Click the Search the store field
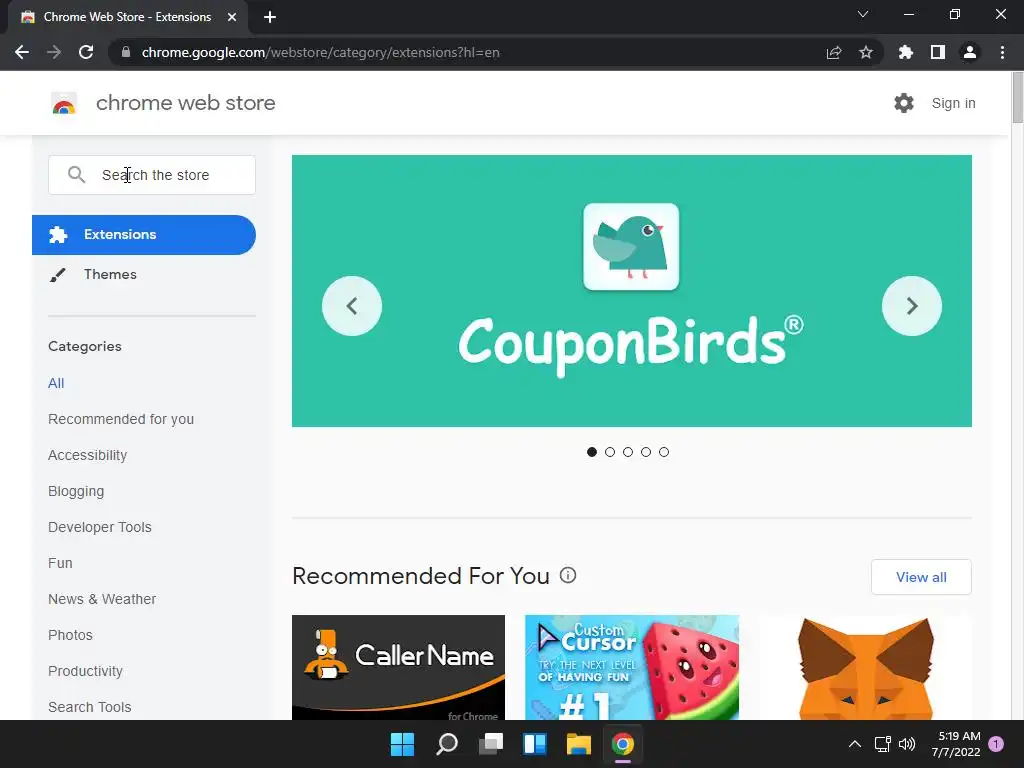The image size is (1024, 768). pyautogui.click(x=152, y=175)
